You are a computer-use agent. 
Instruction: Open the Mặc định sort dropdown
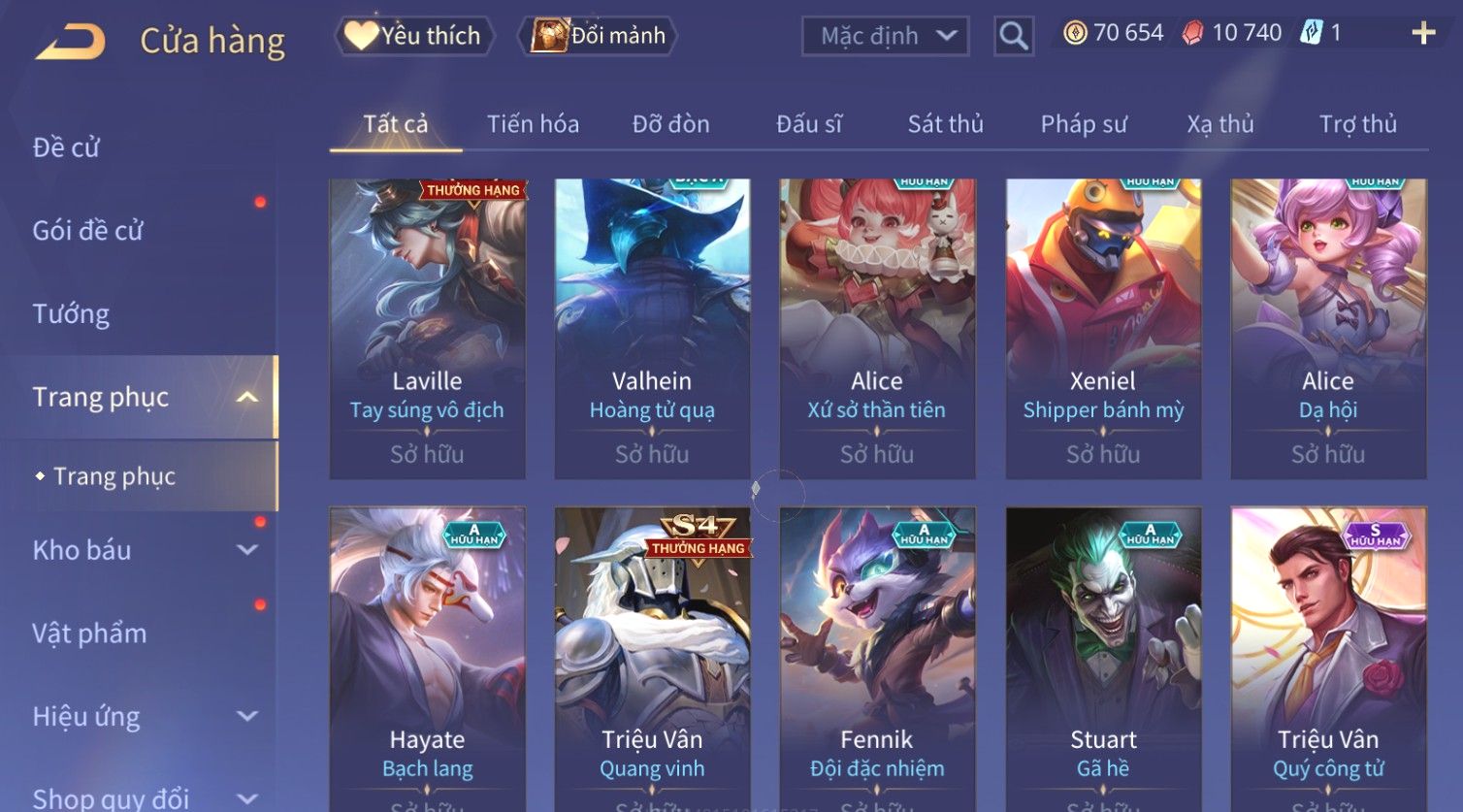886,37
